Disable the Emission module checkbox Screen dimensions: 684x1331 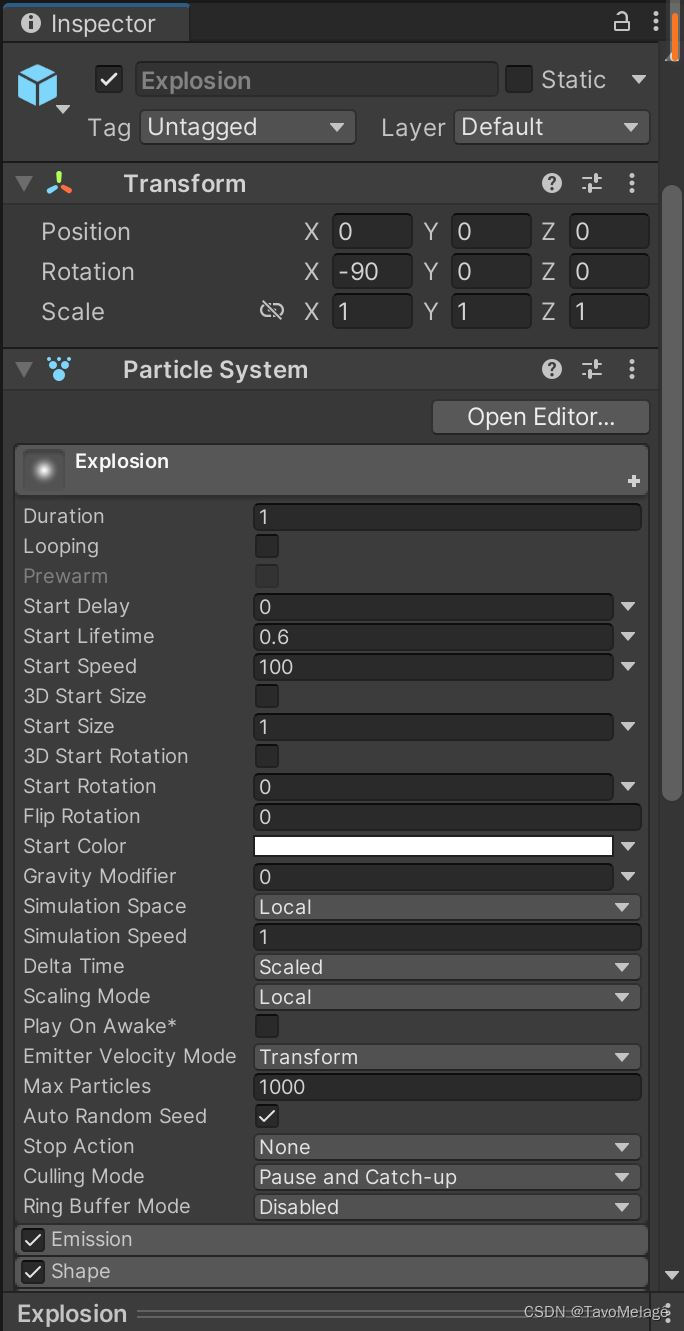[33, 1240]
